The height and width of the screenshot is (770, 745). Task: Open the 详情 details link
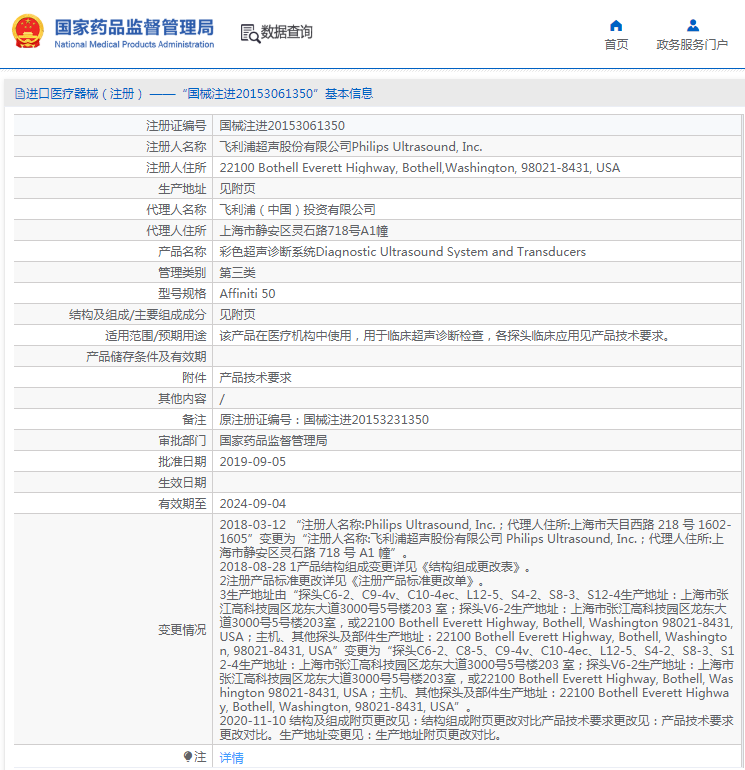231,758
